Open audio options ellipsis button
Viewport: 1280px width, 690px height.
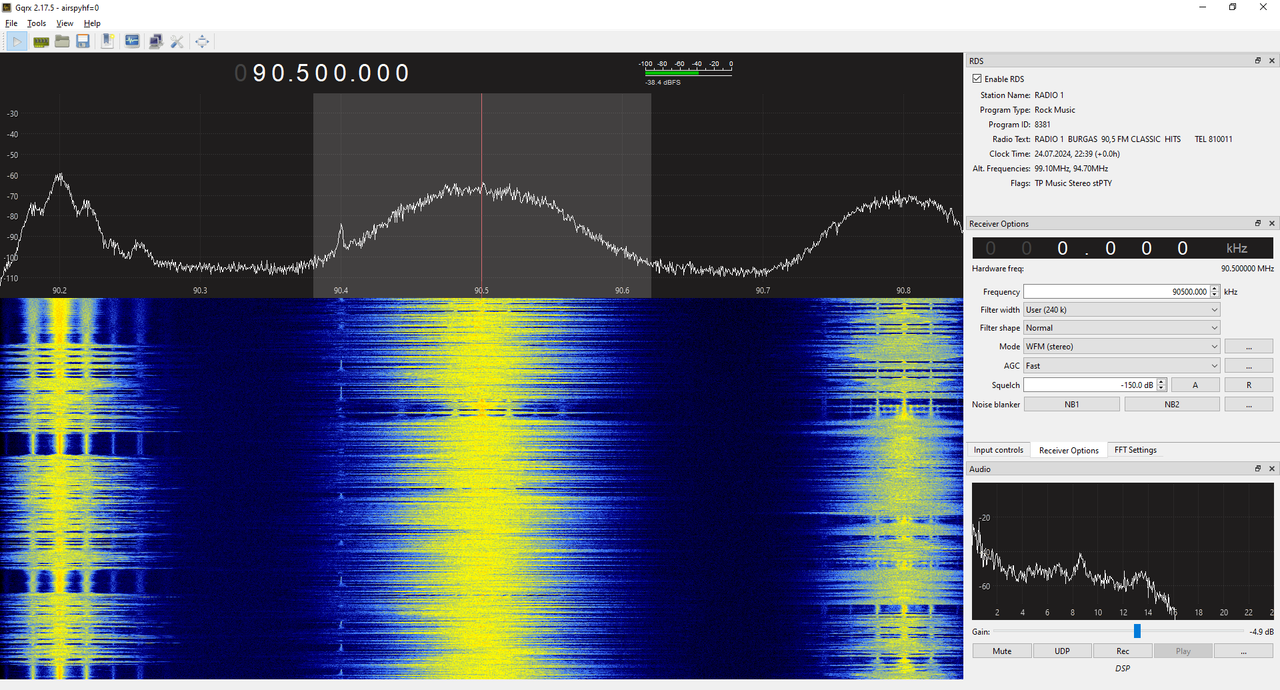point(1243,651)
